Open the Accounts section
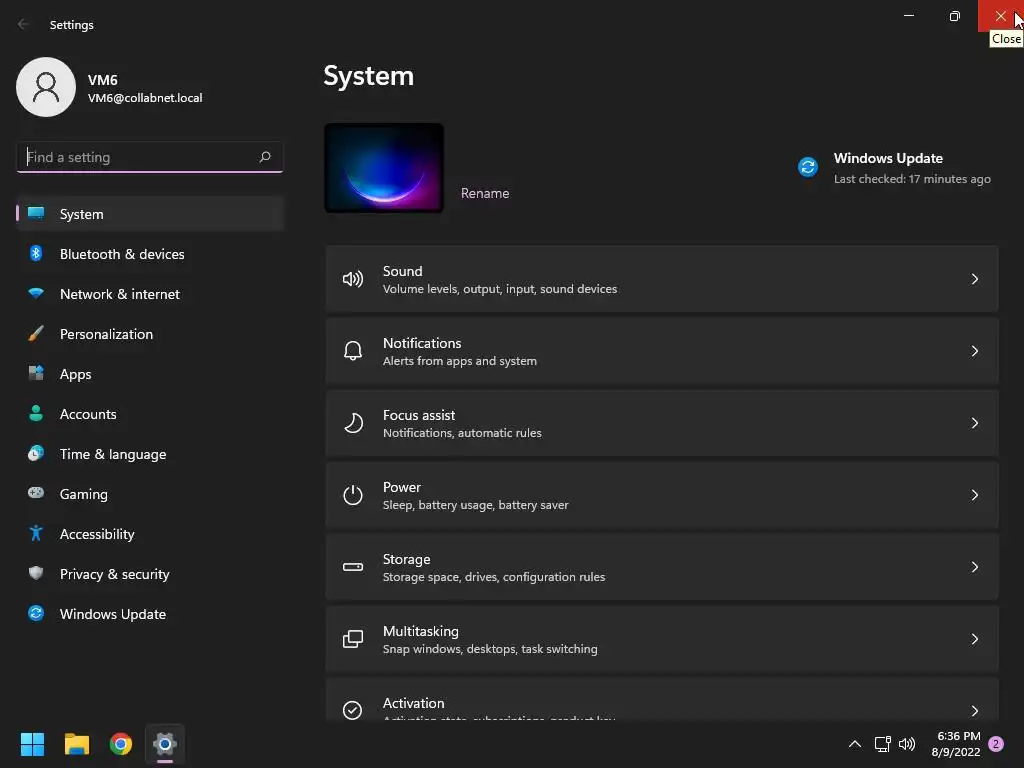Screen dimensions: 1024x768 coord(150,414)
